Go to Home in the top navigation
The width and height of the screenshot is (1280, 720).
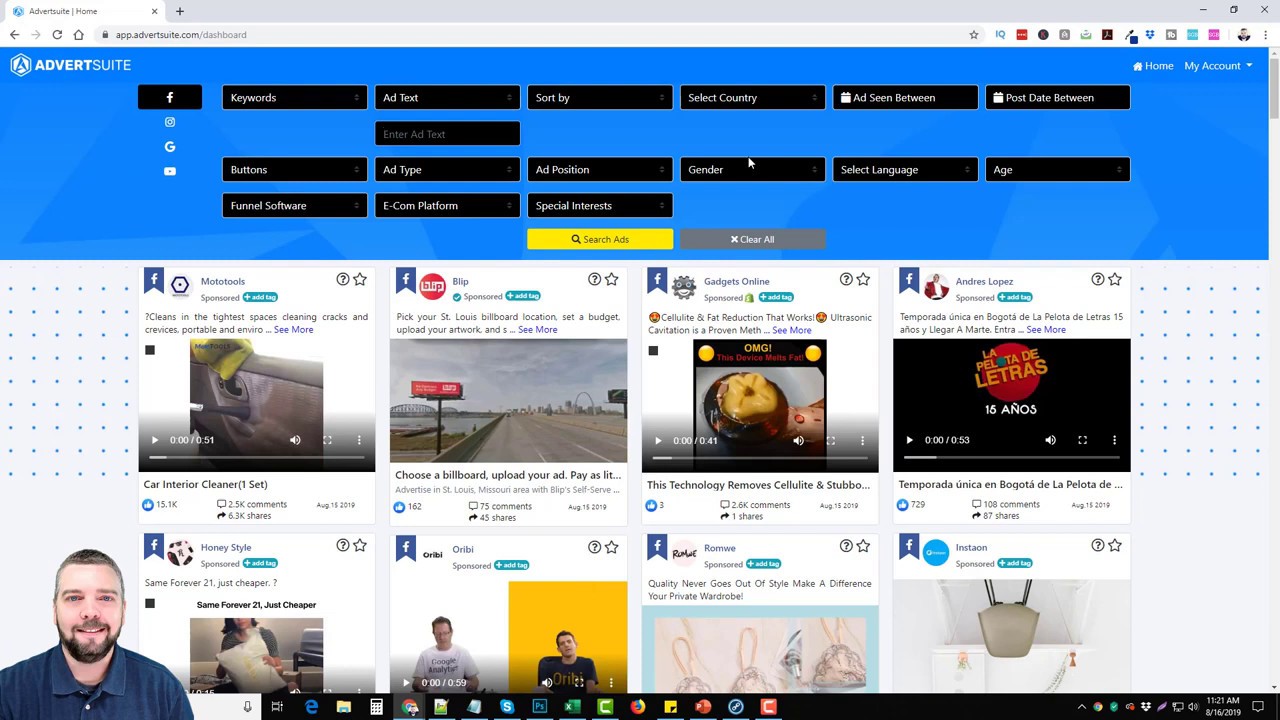(1153, 66)
